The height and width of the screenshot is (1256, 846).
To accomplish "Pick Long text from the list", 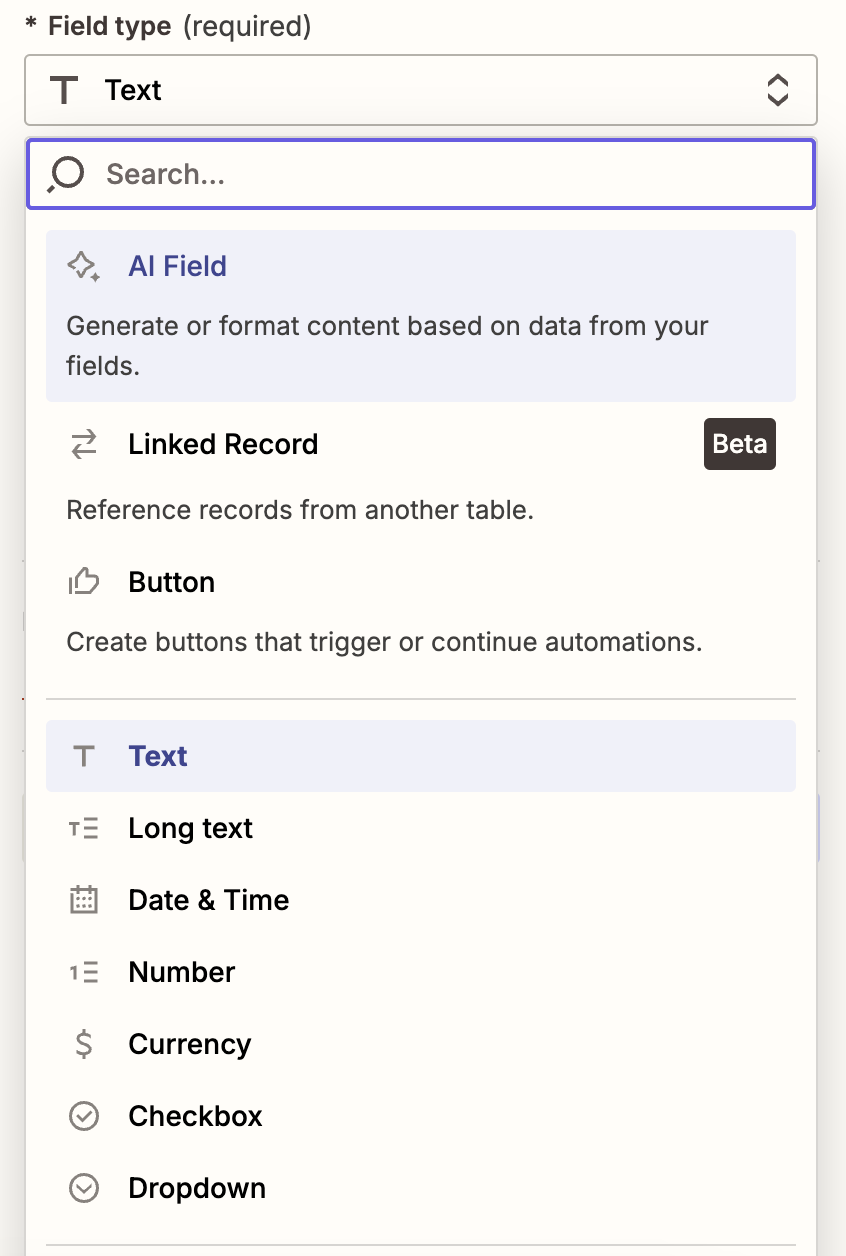I will coord(190,828).
